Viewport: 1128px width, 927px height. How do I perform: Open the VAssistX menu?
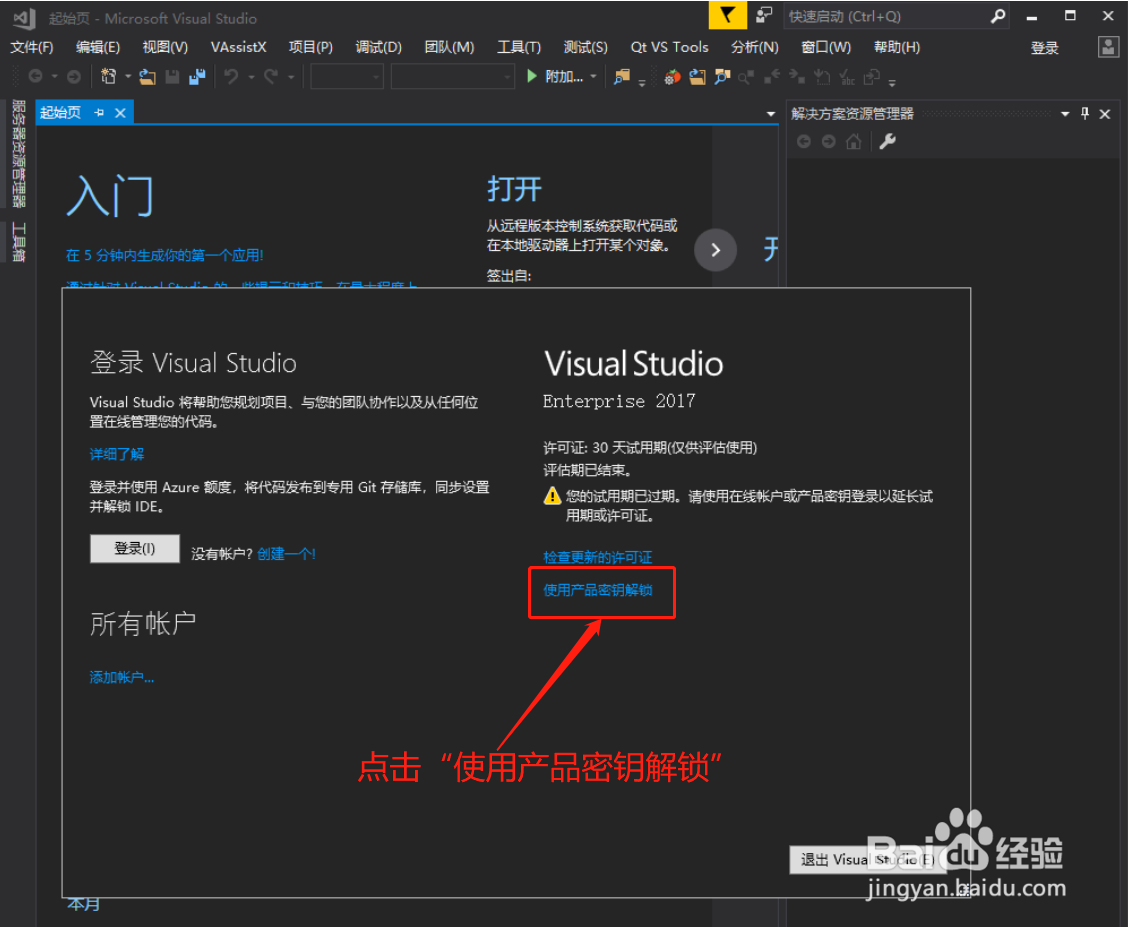(238, 47)
